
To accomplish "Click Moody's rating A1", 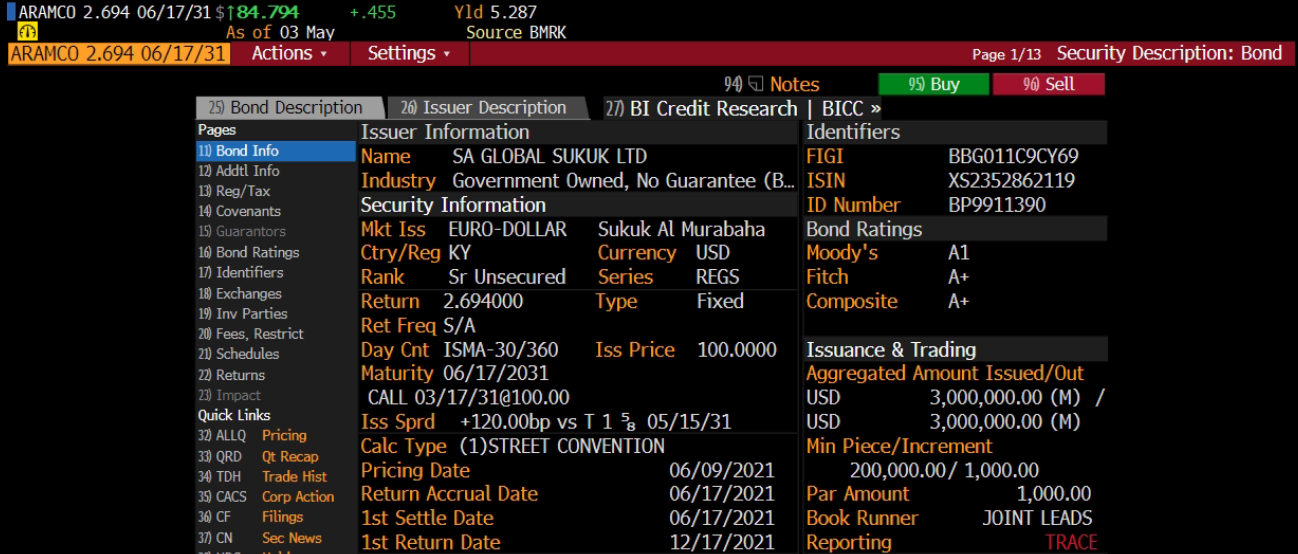I will (958, 253).
